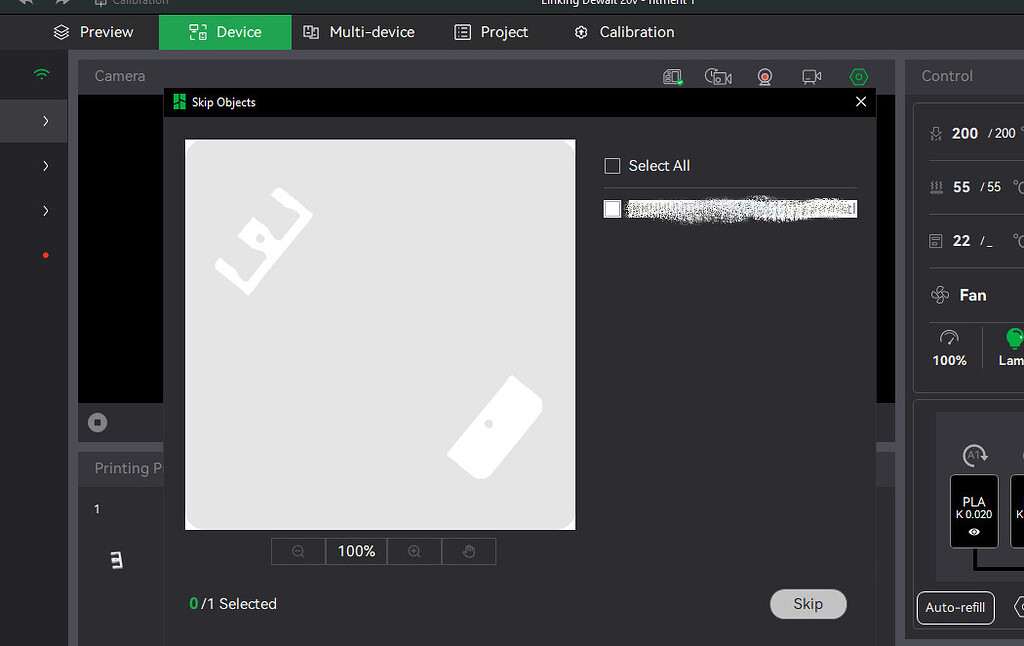
Task: Open the Multi-device tab
Action: (359, 32)
